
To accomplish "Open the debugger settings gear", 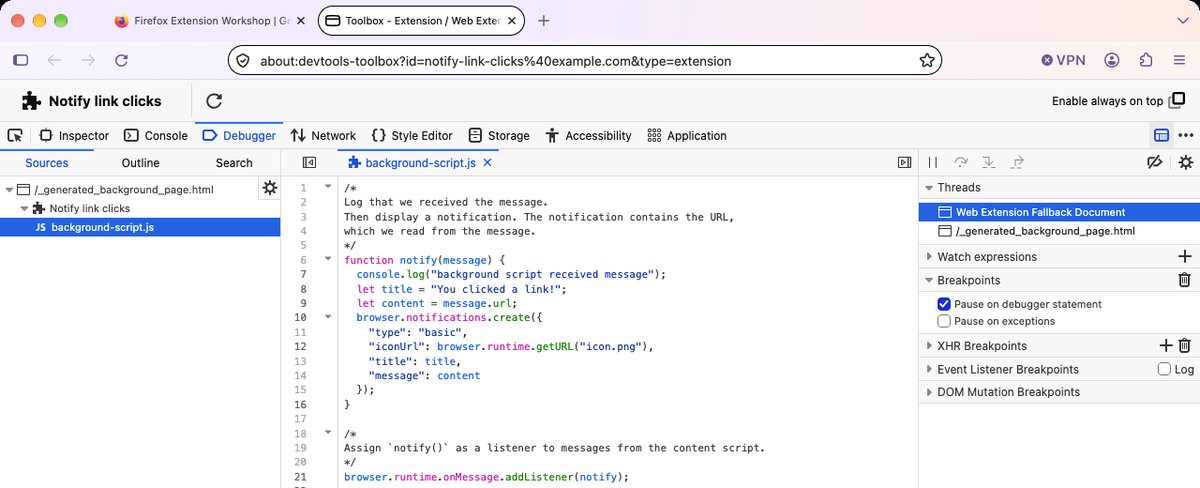I will pyautogui.click(x=1185, y=162).
